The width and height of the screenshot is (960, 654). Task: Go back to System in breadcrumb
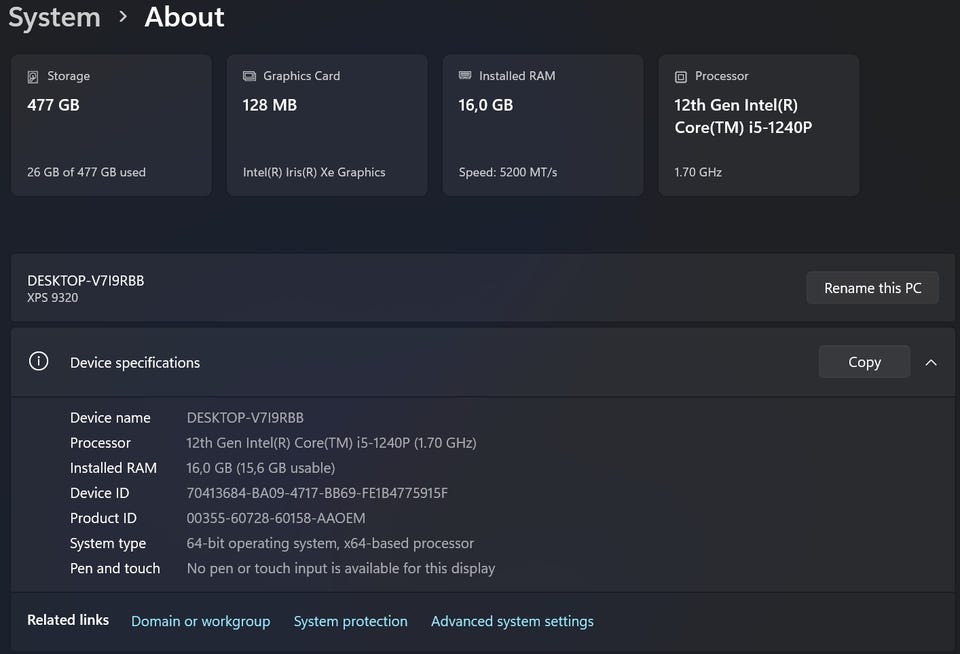tap(54, 17)
